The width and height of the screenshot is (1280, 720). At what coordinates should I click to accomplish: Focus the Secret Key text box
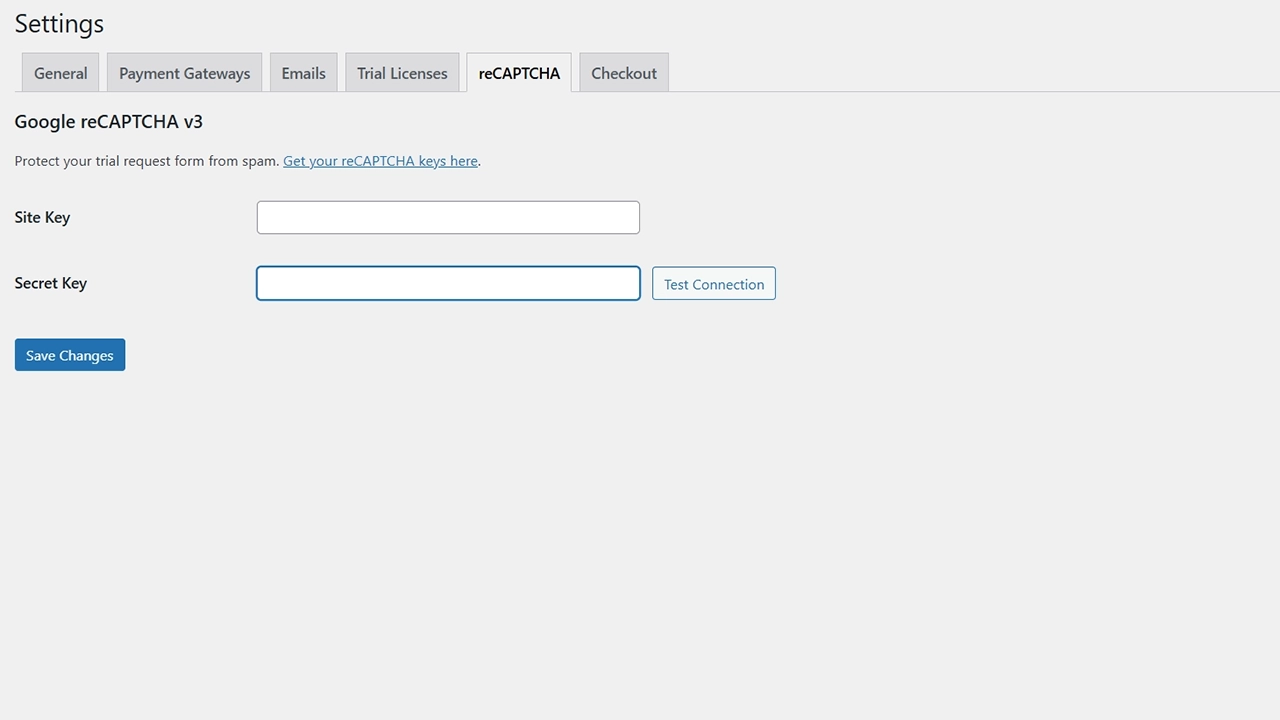(x=448, y=284)
